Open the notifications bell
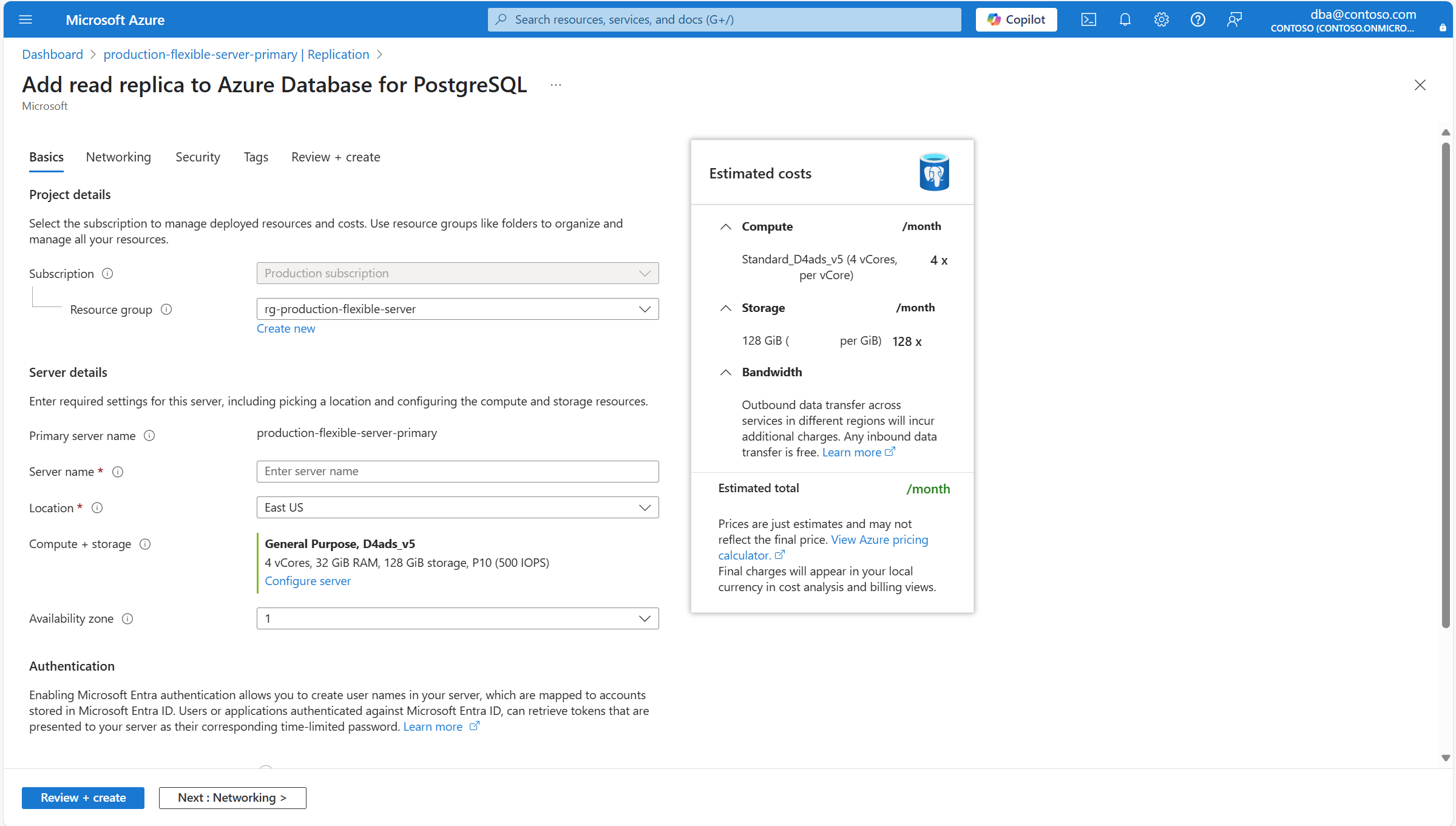This screenshot has height=826, width=1456. pyautogui.click(x=1125, y=19)
